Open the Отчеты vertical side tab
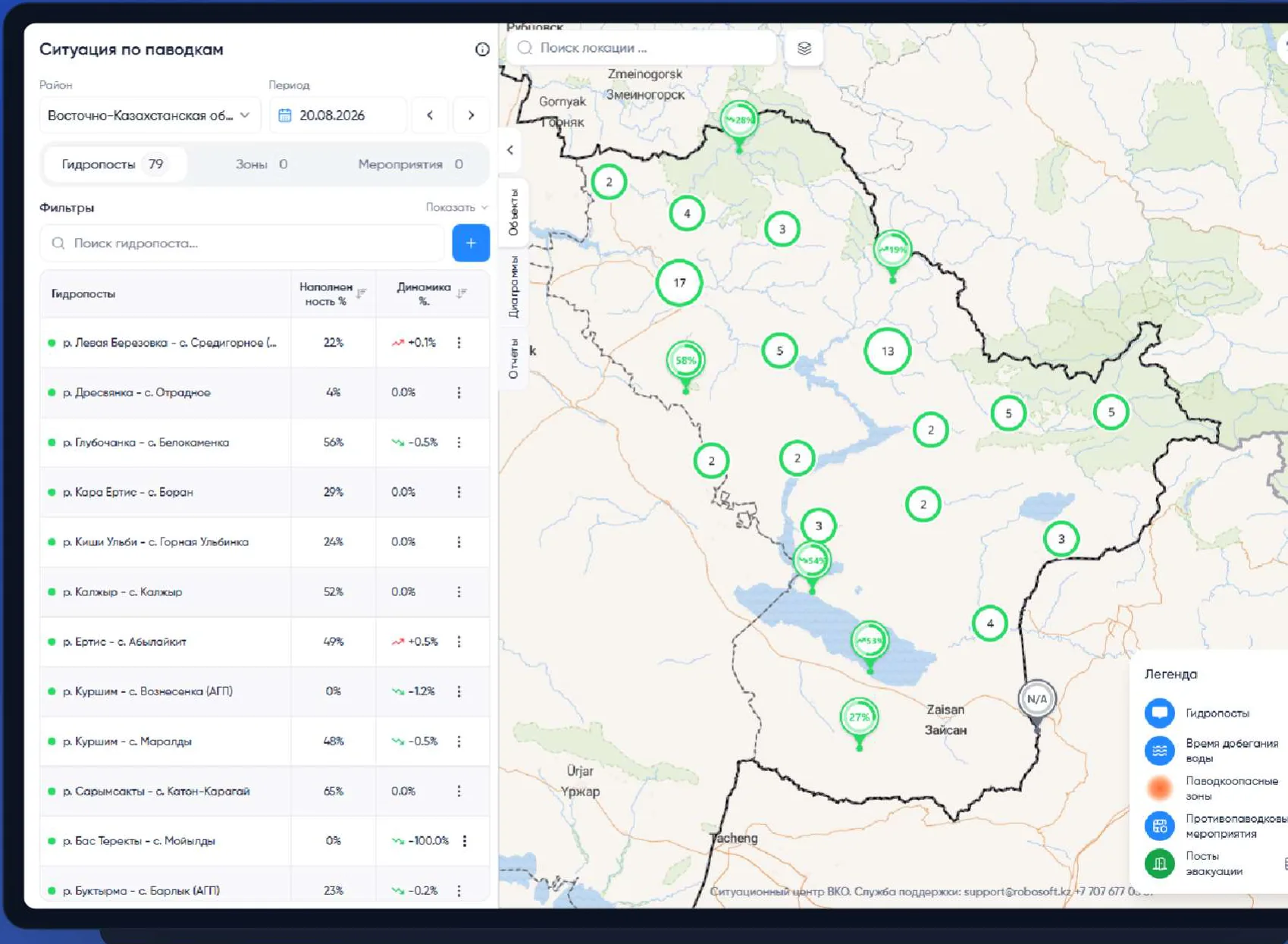Viewport: 1288px width, 944px height. [x=513, y=359]
